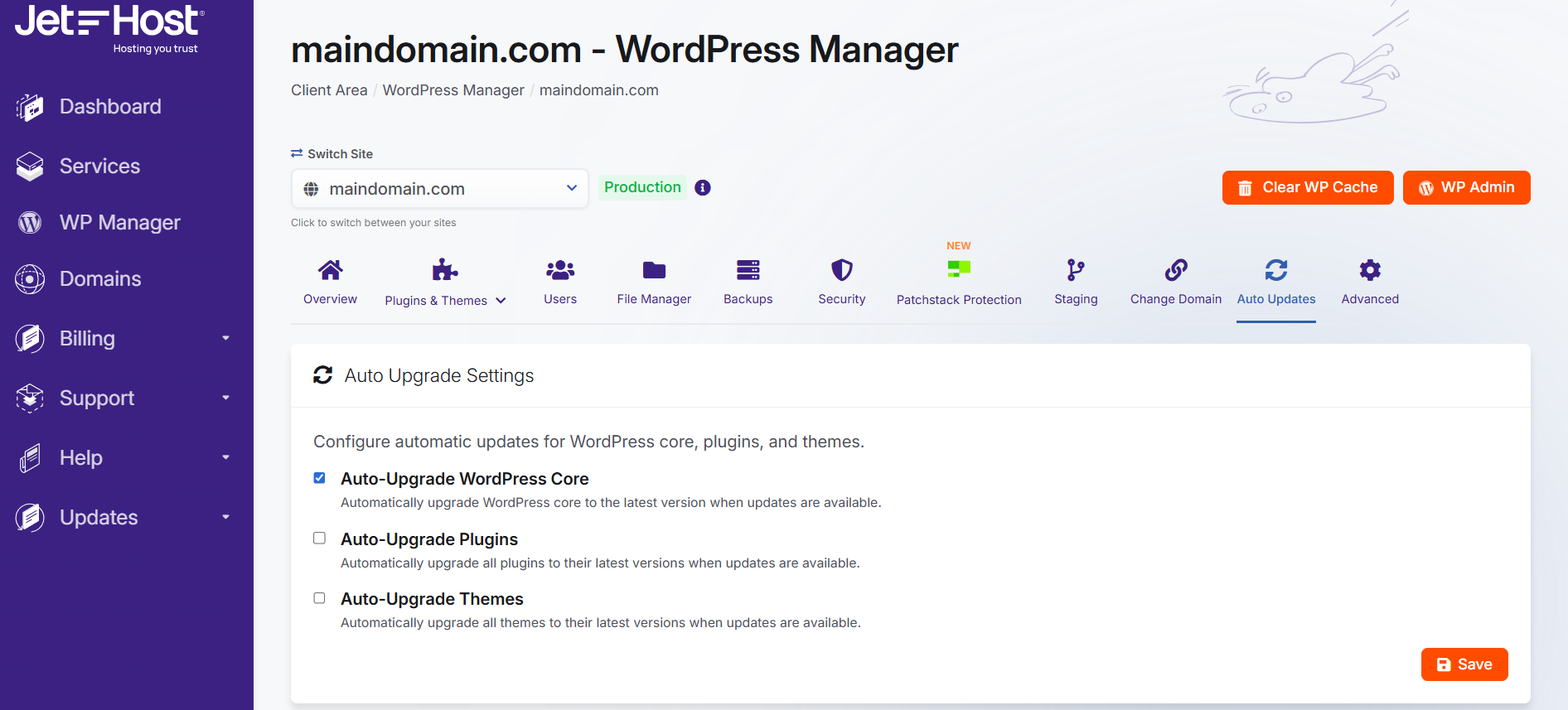Screen dimensions: 1568x710
Task: Click the Backups server icon
Action: coord(748,270)
